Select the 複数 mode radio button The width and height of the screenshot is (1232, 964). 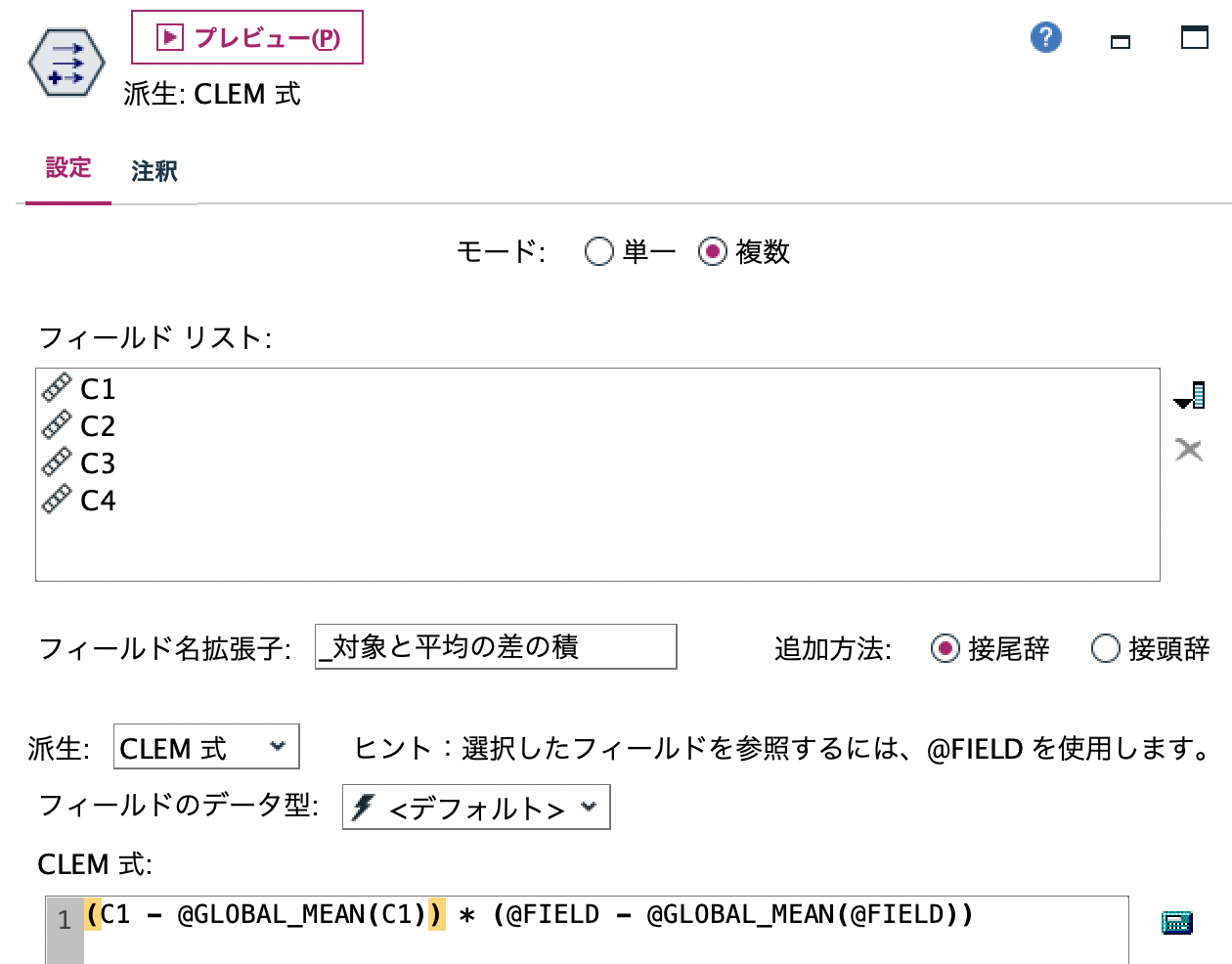[713, 252]
